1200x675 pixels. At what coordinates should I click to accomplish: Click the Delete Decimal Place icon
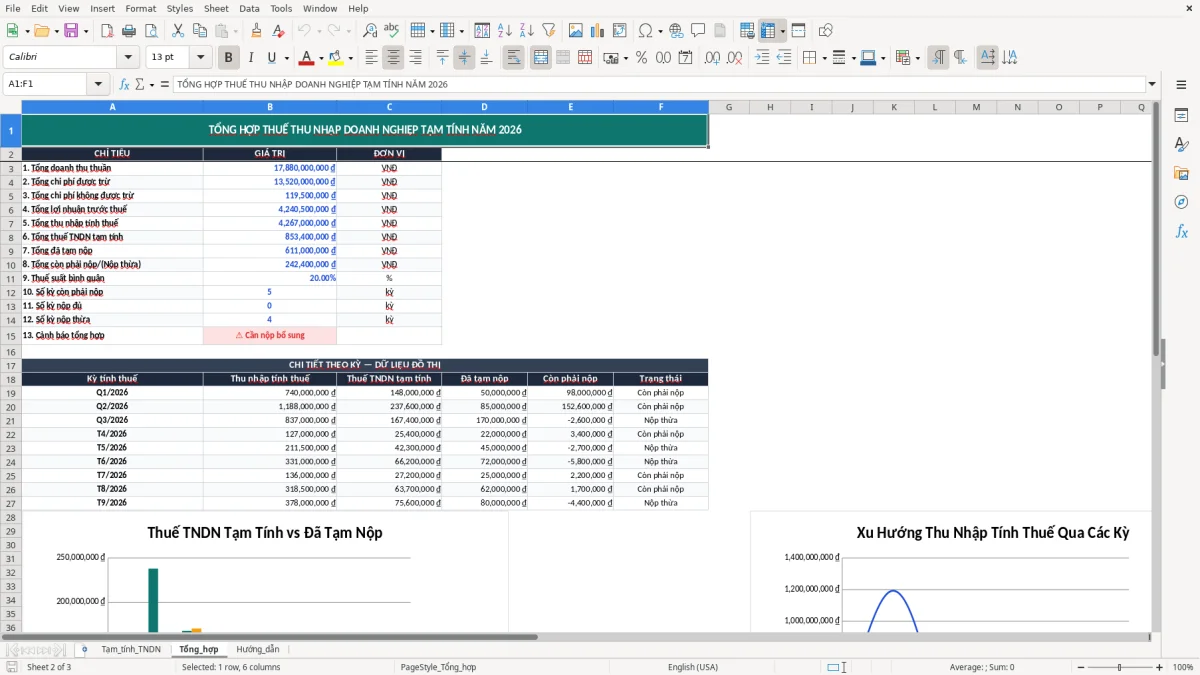[x=735, y=58]
